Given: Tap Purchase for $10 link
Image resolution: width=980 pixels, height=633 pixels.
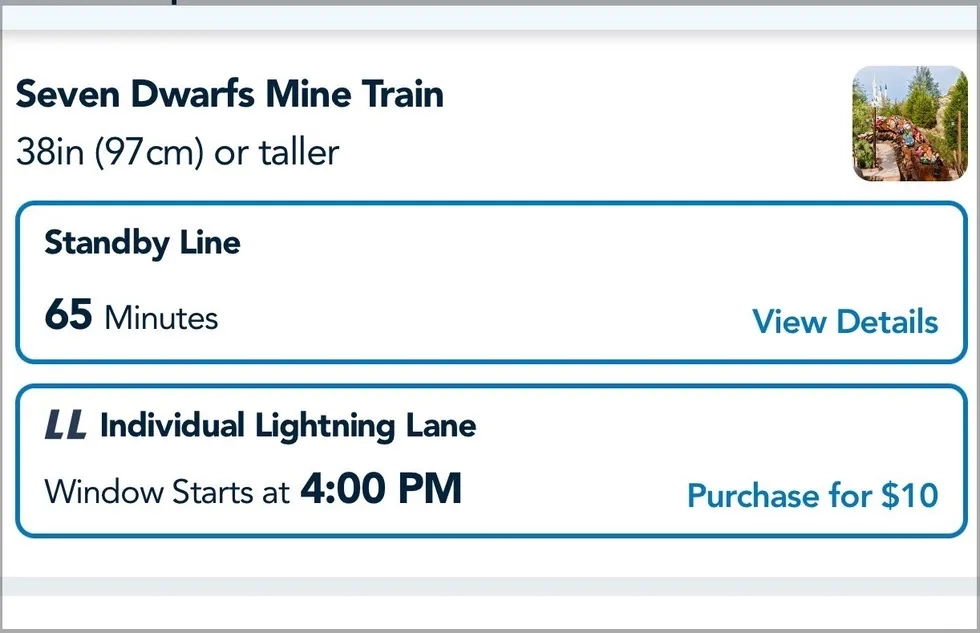Looking at the screenshot, I should [812, 495].
